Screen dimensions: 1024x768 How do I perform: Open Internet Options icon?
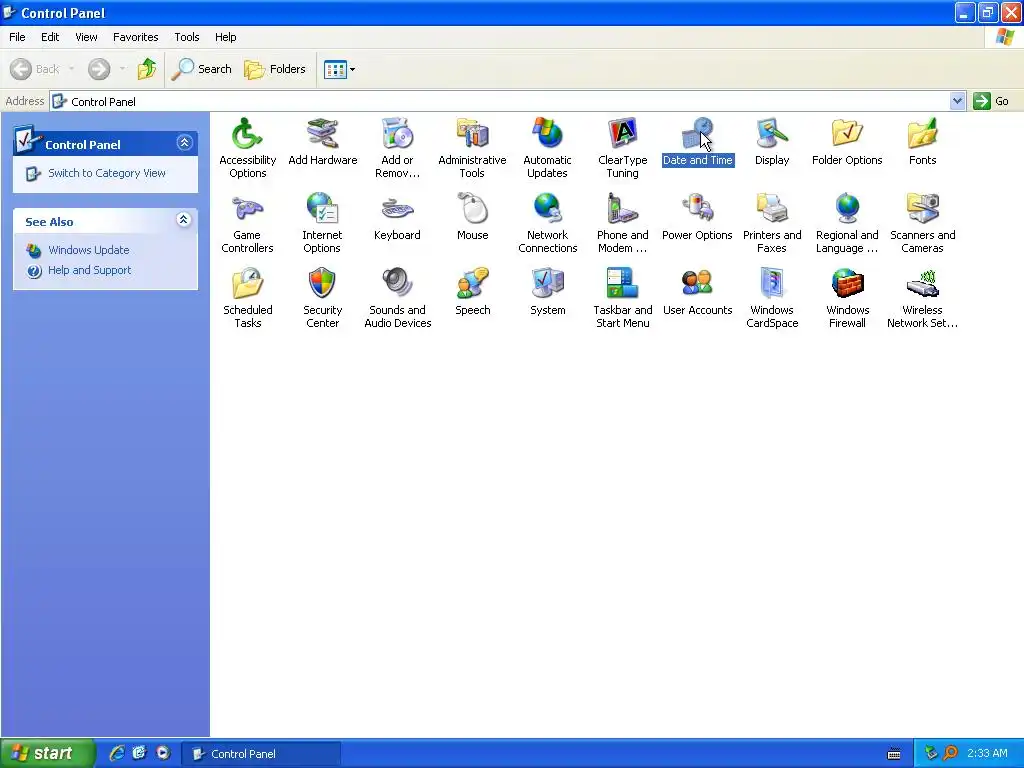tap(322, 209)
